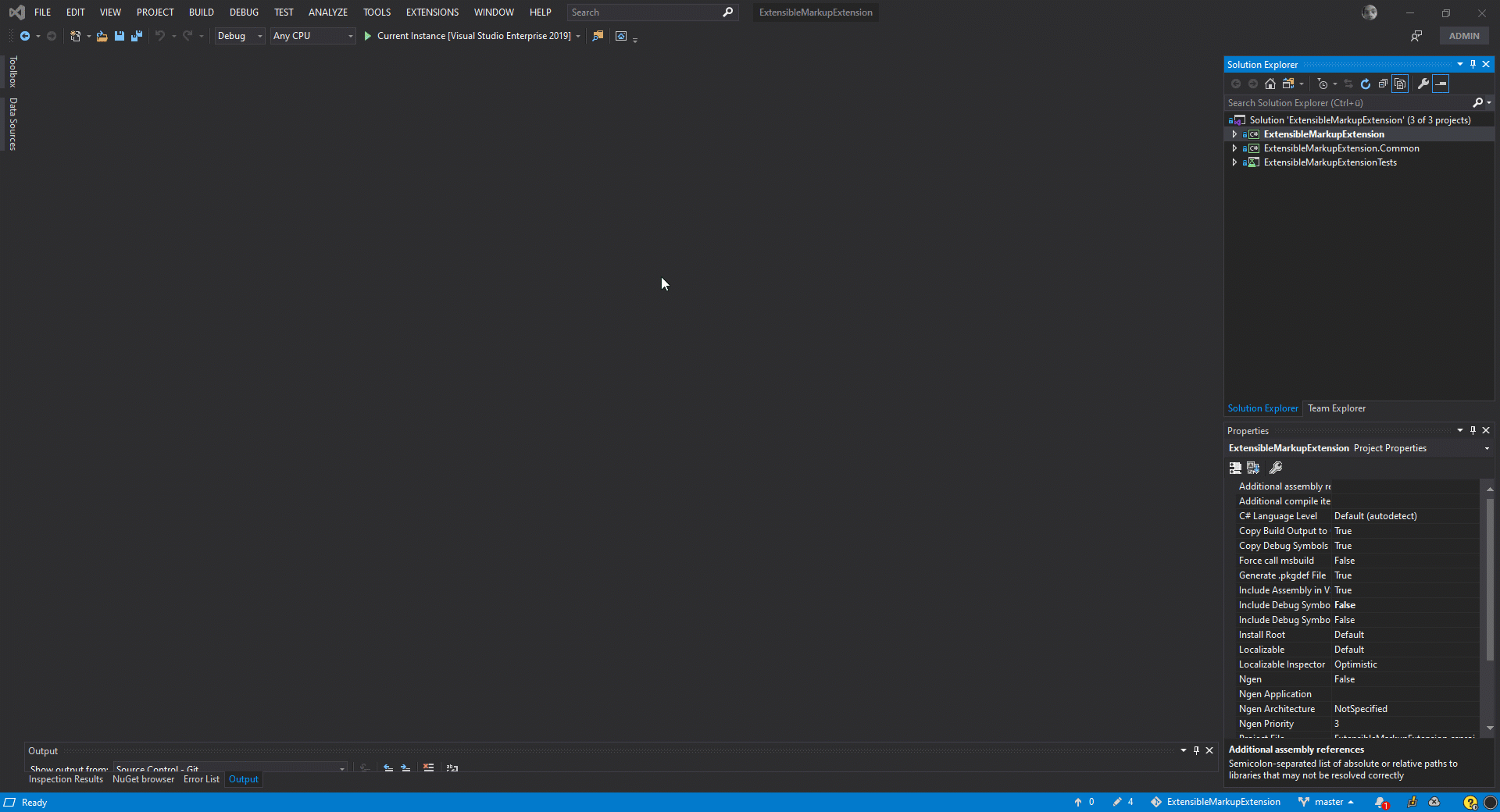Click the Categorized icon in Properties panel

click(x=1235, y=468)
